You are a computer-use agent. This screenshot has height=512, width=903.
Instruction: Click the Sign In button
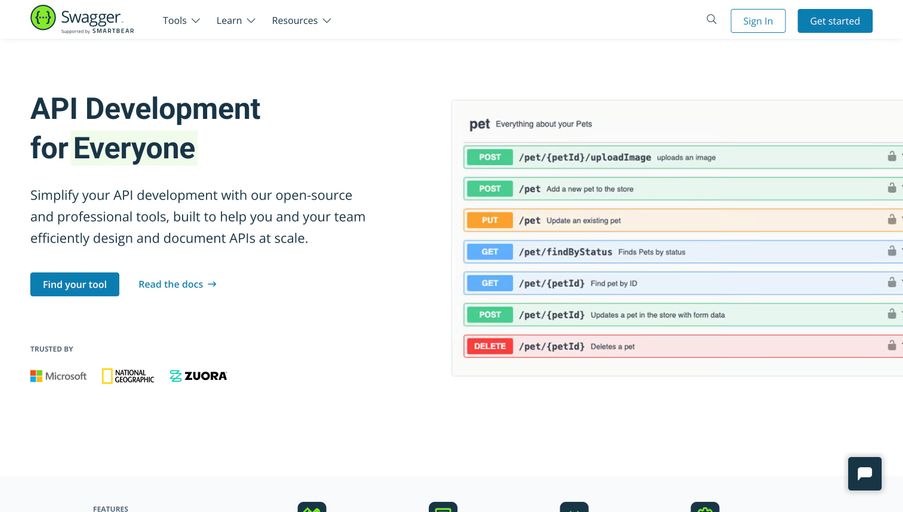(757, 21)
